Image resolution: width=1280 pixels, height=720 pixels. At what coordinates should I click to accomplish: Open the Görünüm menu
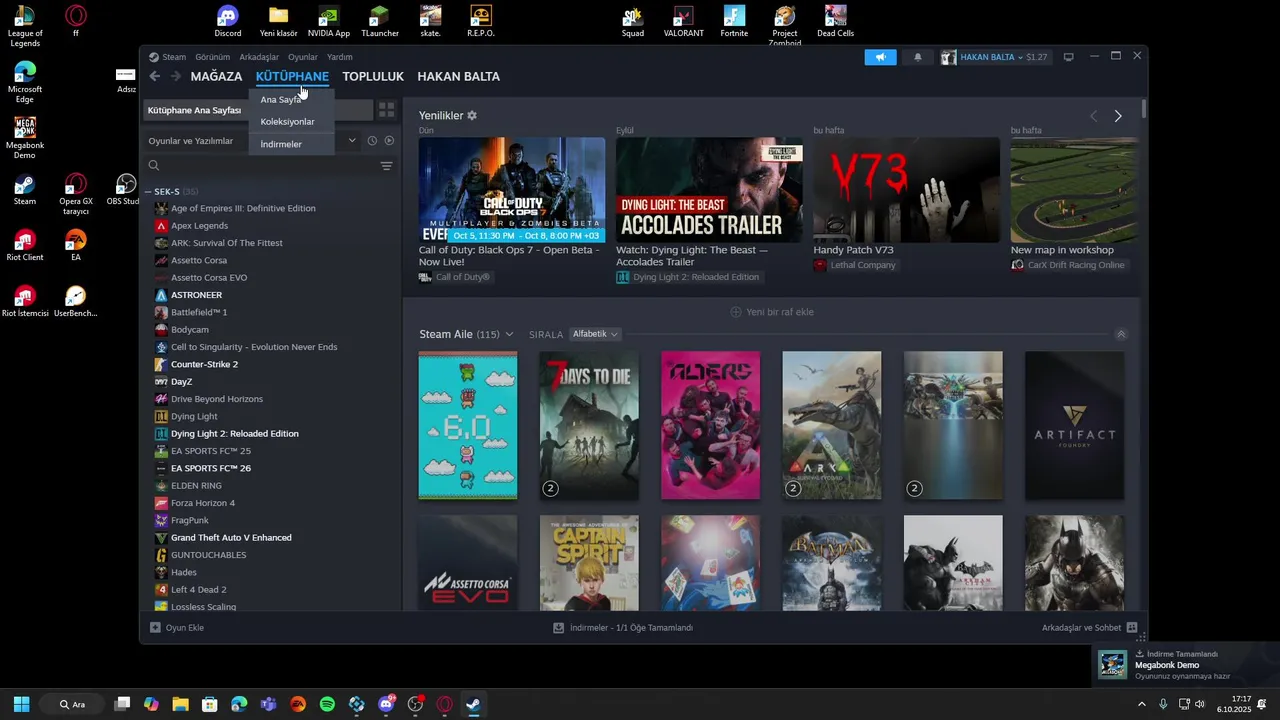(212, 57)
